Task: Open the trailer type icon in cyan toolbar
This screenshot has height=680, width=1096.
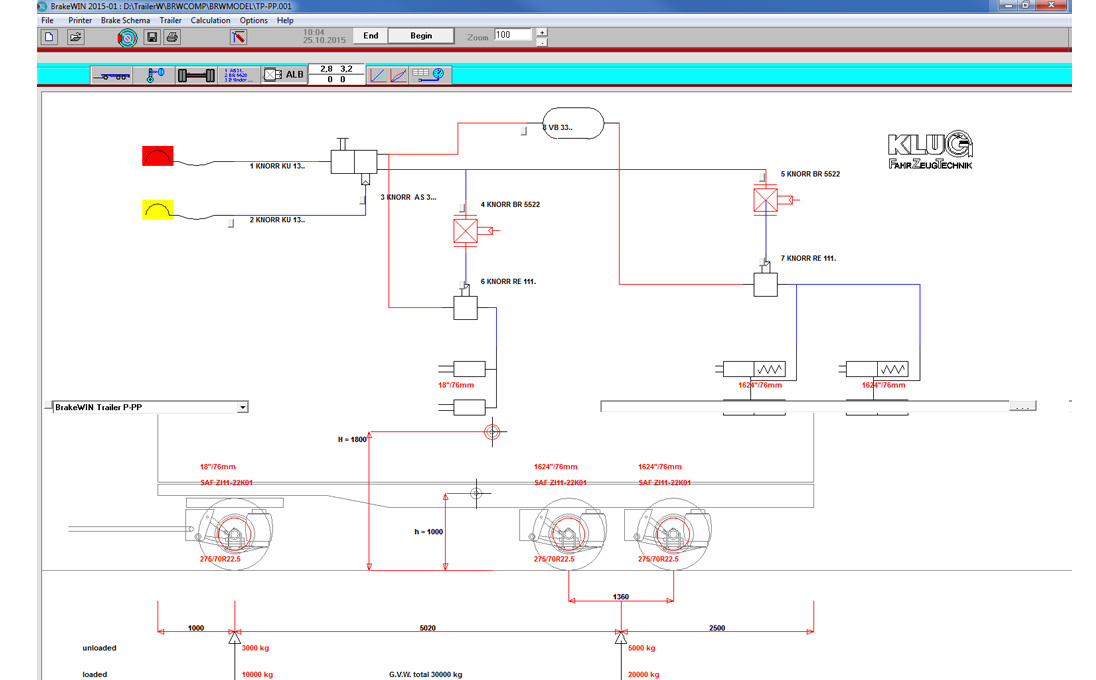Action: point(112,75)
